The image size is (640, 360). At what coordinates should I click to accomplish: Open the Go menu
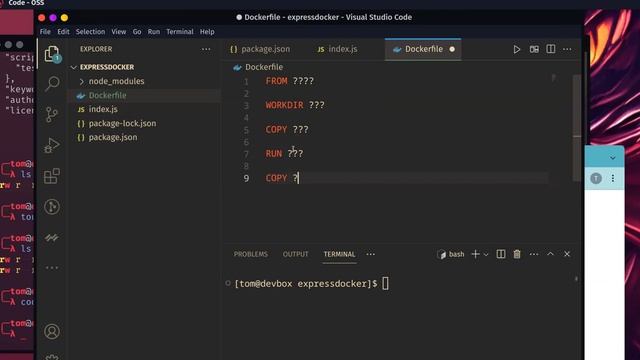[x=137, y=32]
